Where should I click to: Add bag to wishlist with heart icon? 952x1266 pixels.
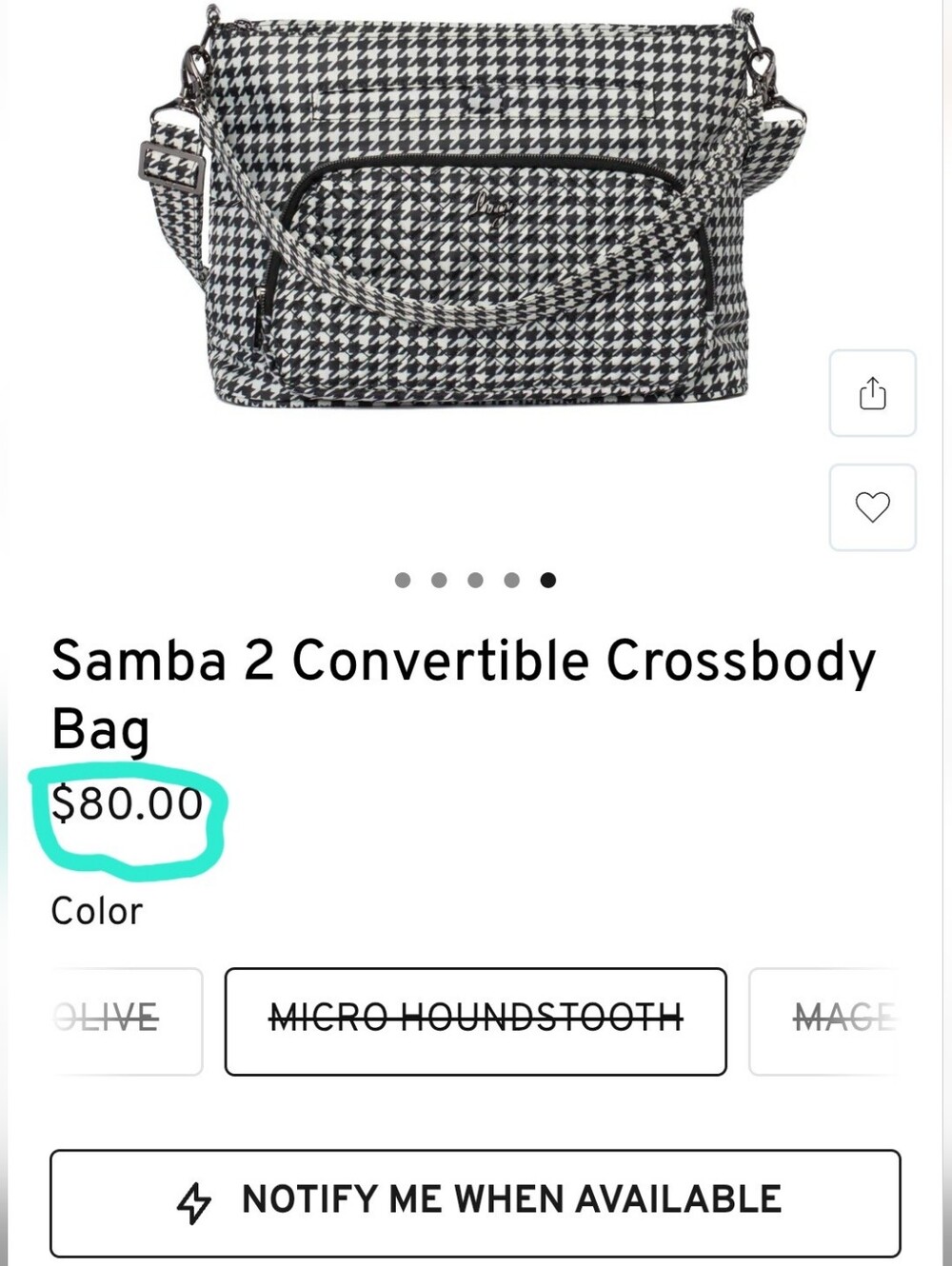pyautogui.click(x=872, y=507)
